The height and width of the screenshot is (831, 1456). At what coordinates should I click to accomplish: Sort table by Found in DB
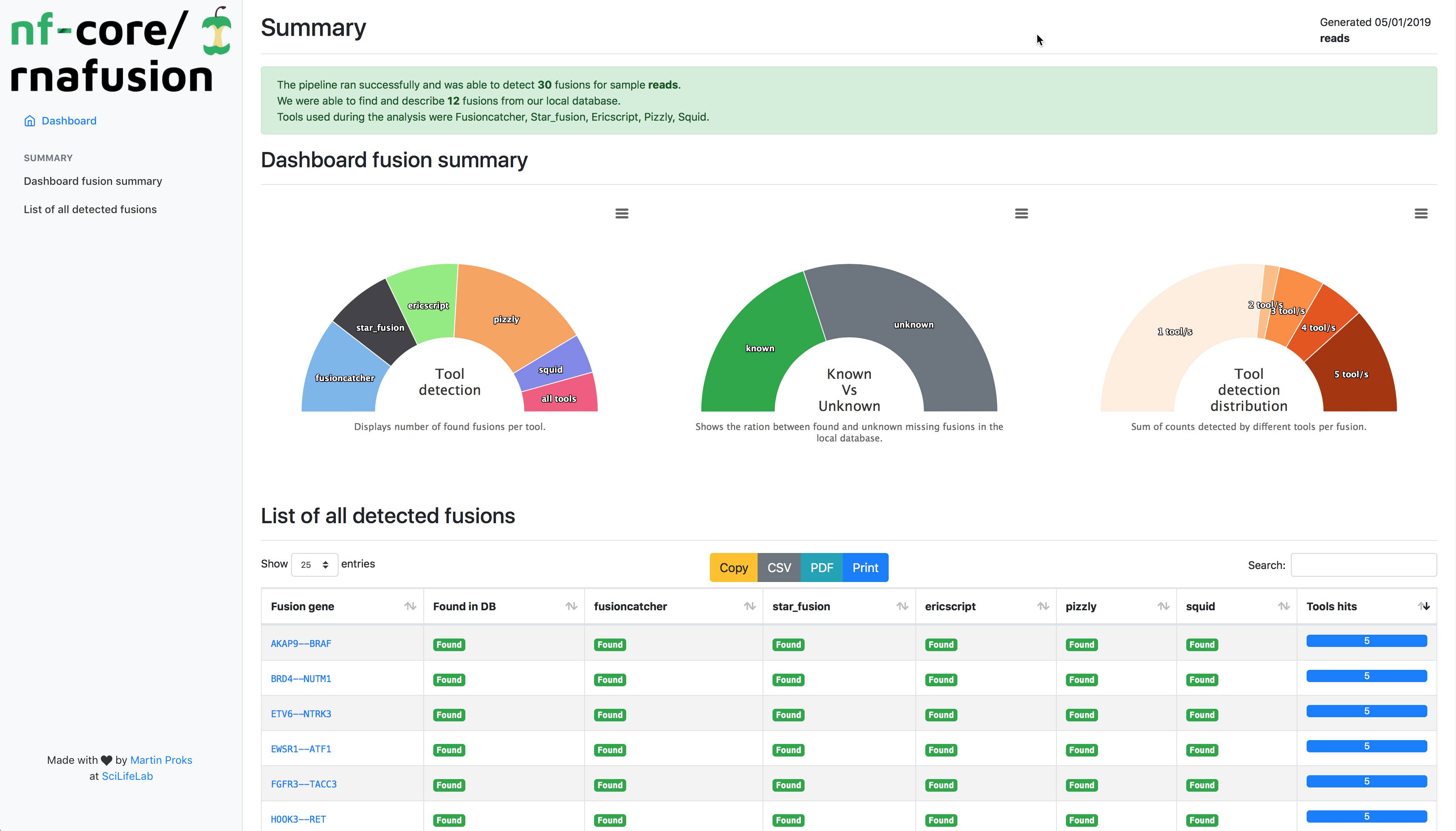point(571,606)
